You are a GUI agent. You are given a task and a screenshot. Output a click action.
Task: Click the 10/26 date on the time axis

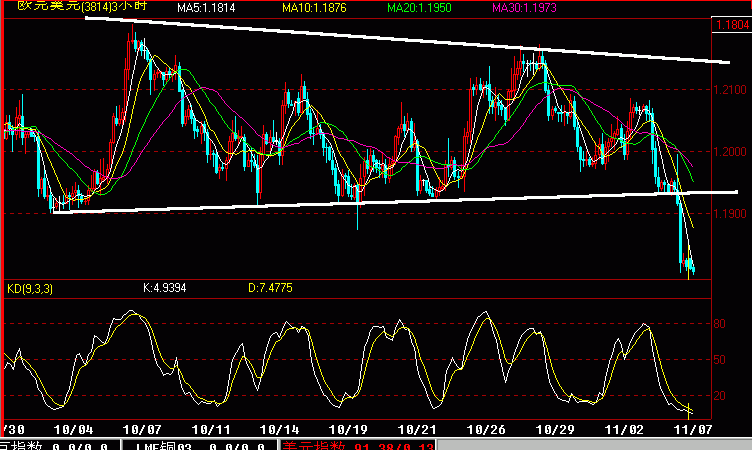tap(486, 429)
